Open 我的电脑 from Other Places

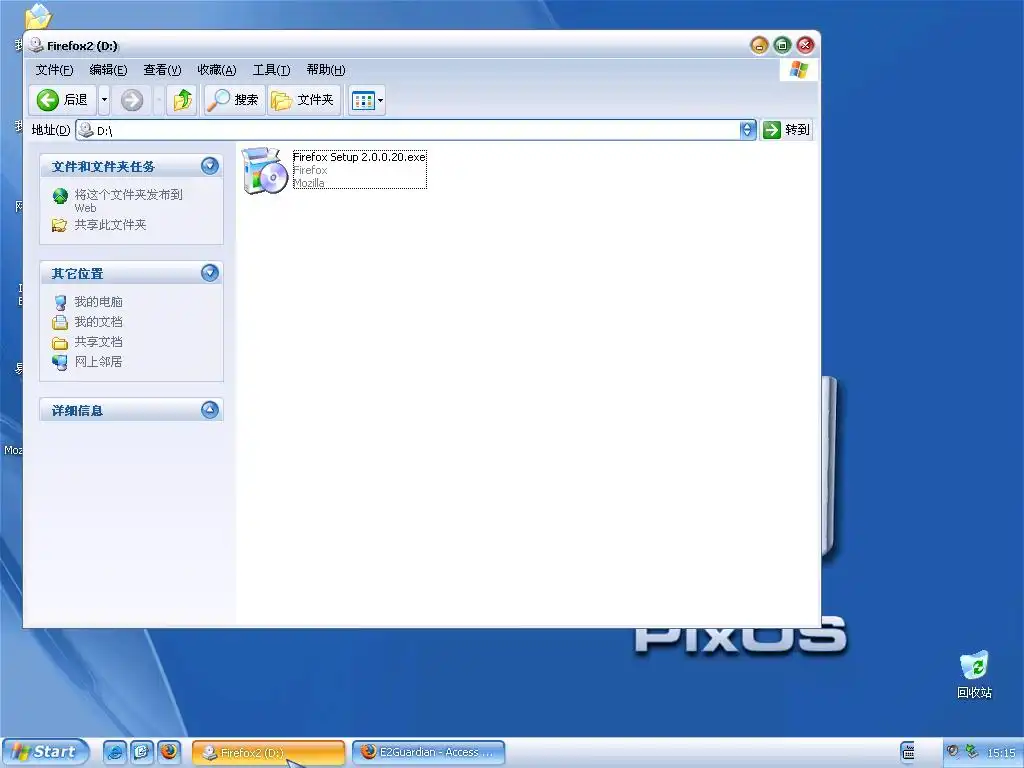tap(98, 302)
